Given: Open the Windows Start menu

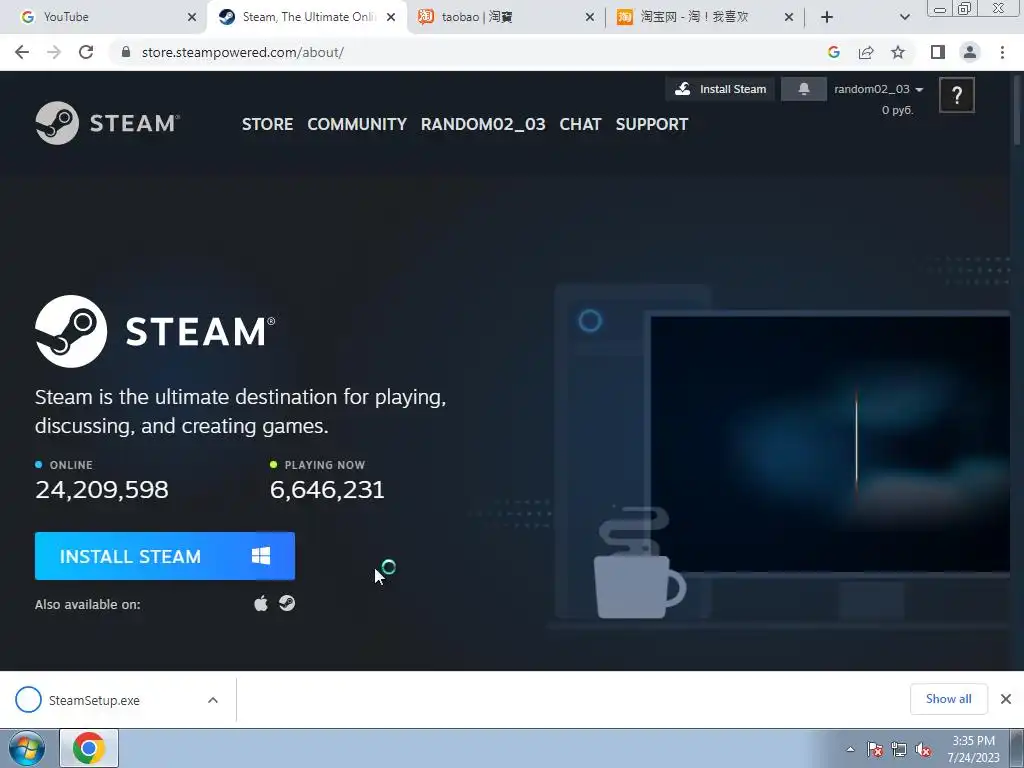Looking at the screenshot, I should point(27,748).
